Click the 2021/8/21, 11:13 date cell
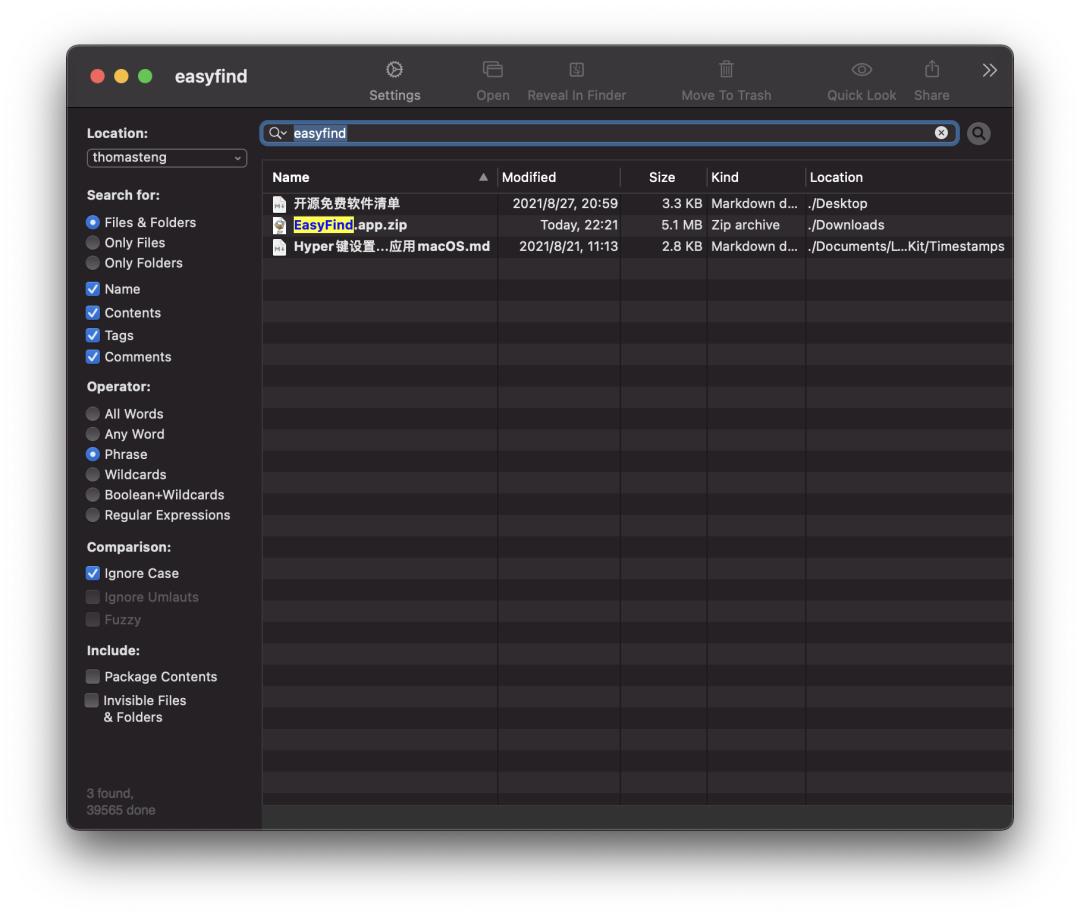The height and width of the screenshot is (918, 1080). click(568, 247)
